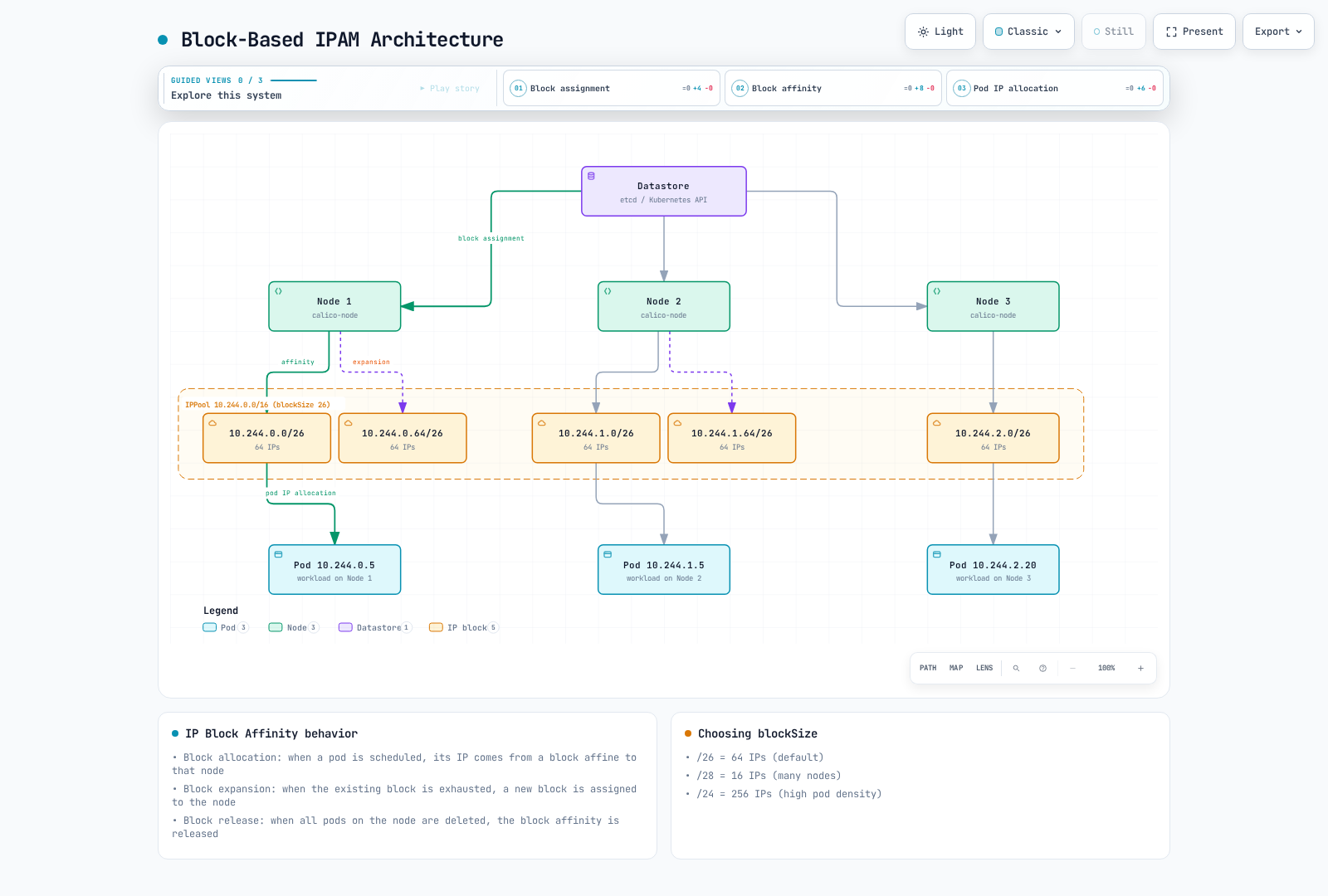Click the cloud icon on 10.244.0.0/26 block
This screenshot has width=1328, height=896.
212,423
